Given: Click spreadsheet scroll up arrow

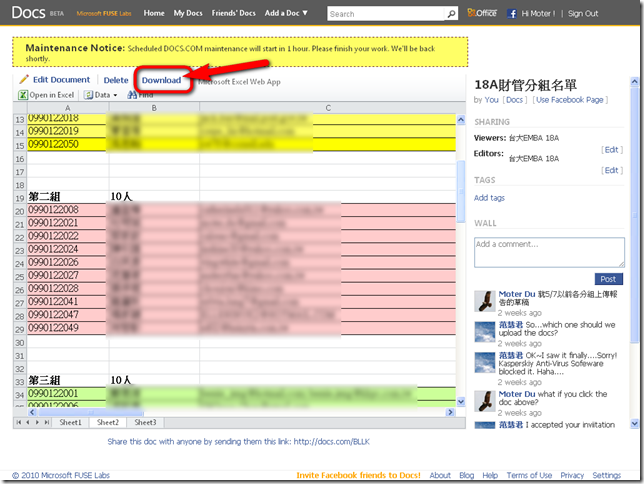Looking at the screenshot, I should coord(461,120).
